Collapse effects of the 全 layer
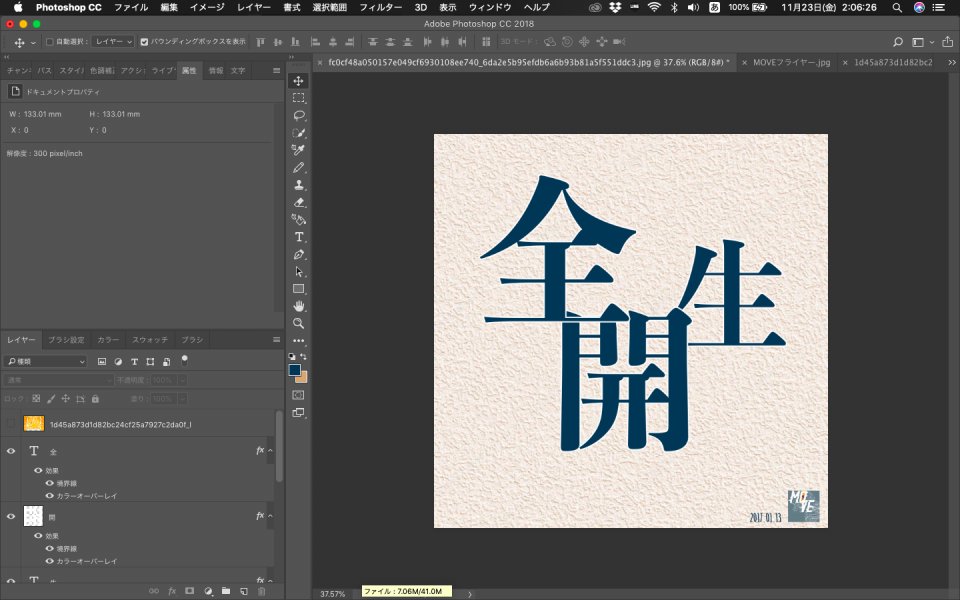The image size is (960, 600). [x=271, y=451]
